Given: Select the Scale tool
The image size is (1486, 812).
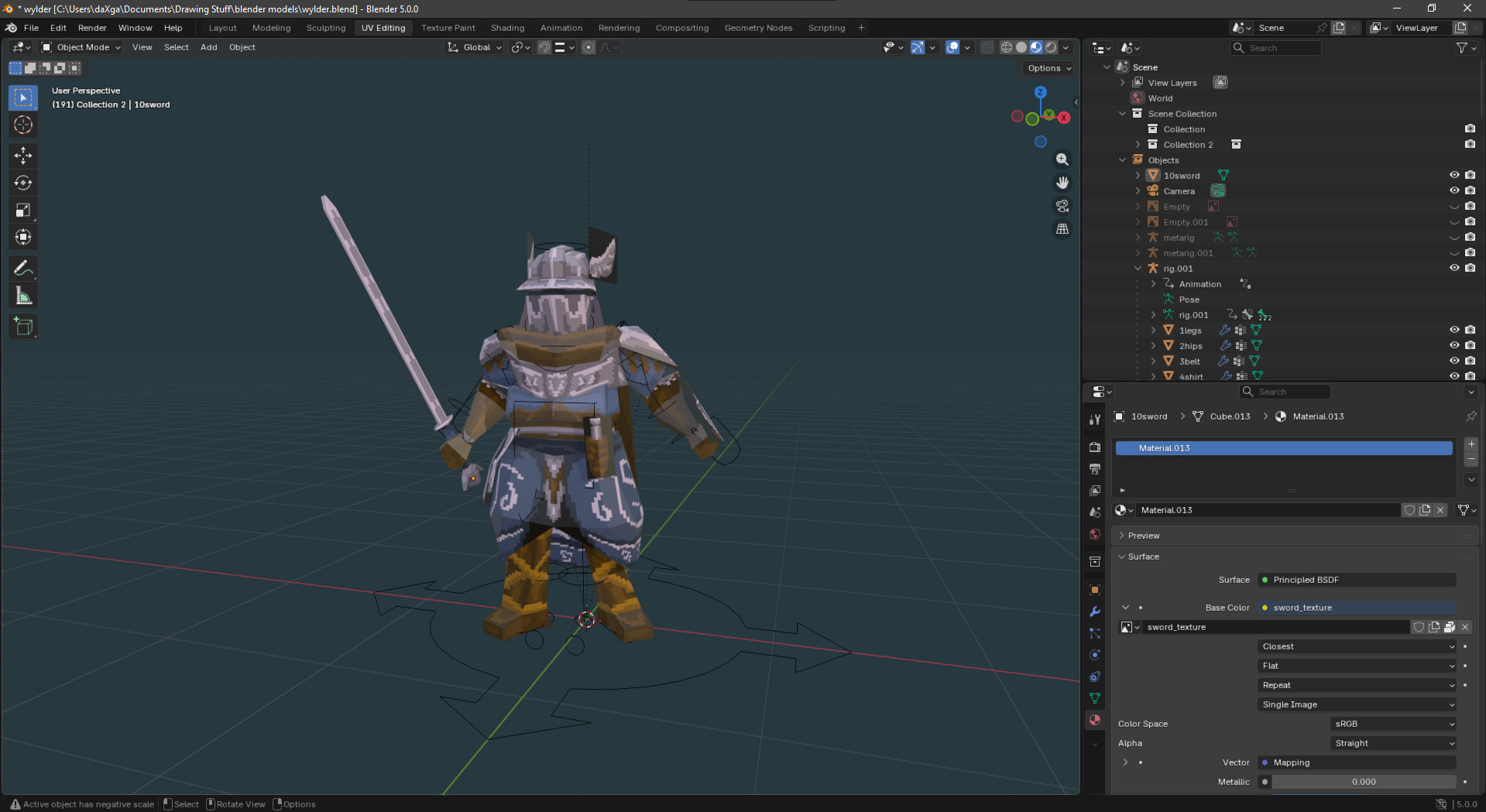Looking at the screenshot, I should 23,211.
